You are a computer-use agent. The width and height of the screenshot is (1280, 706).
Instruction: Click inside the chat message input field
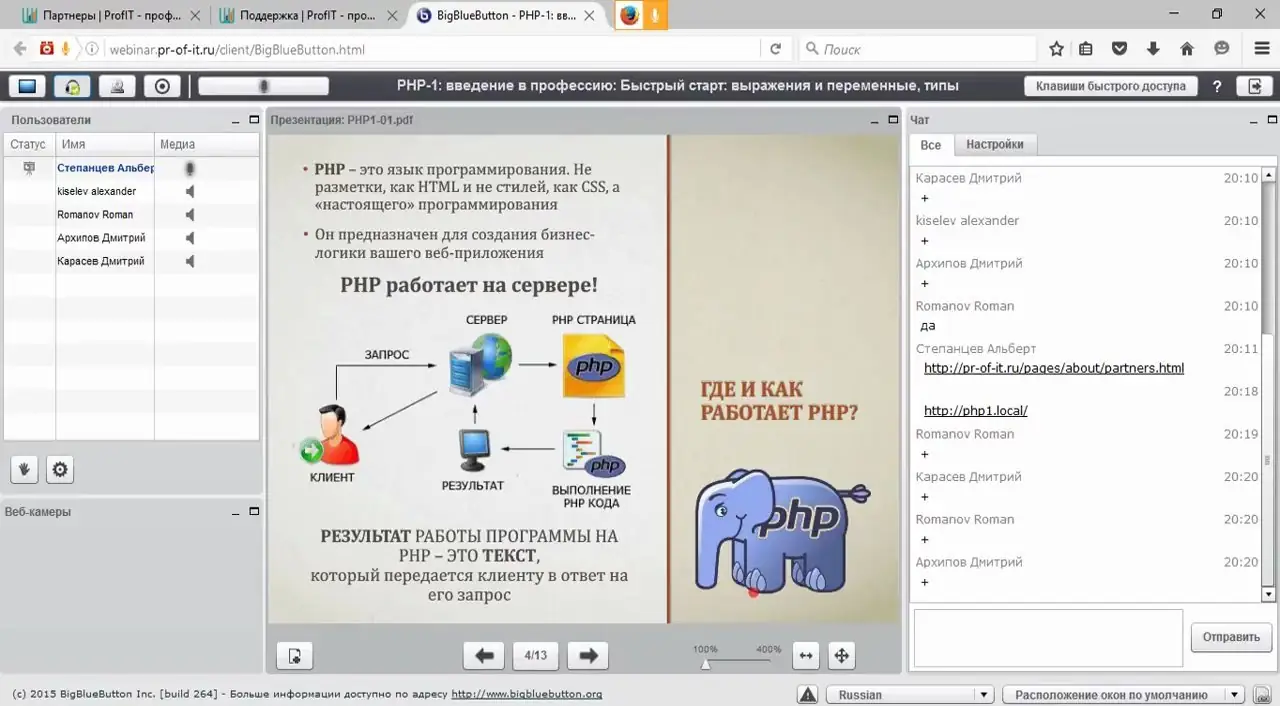[x=1047, y=637]
